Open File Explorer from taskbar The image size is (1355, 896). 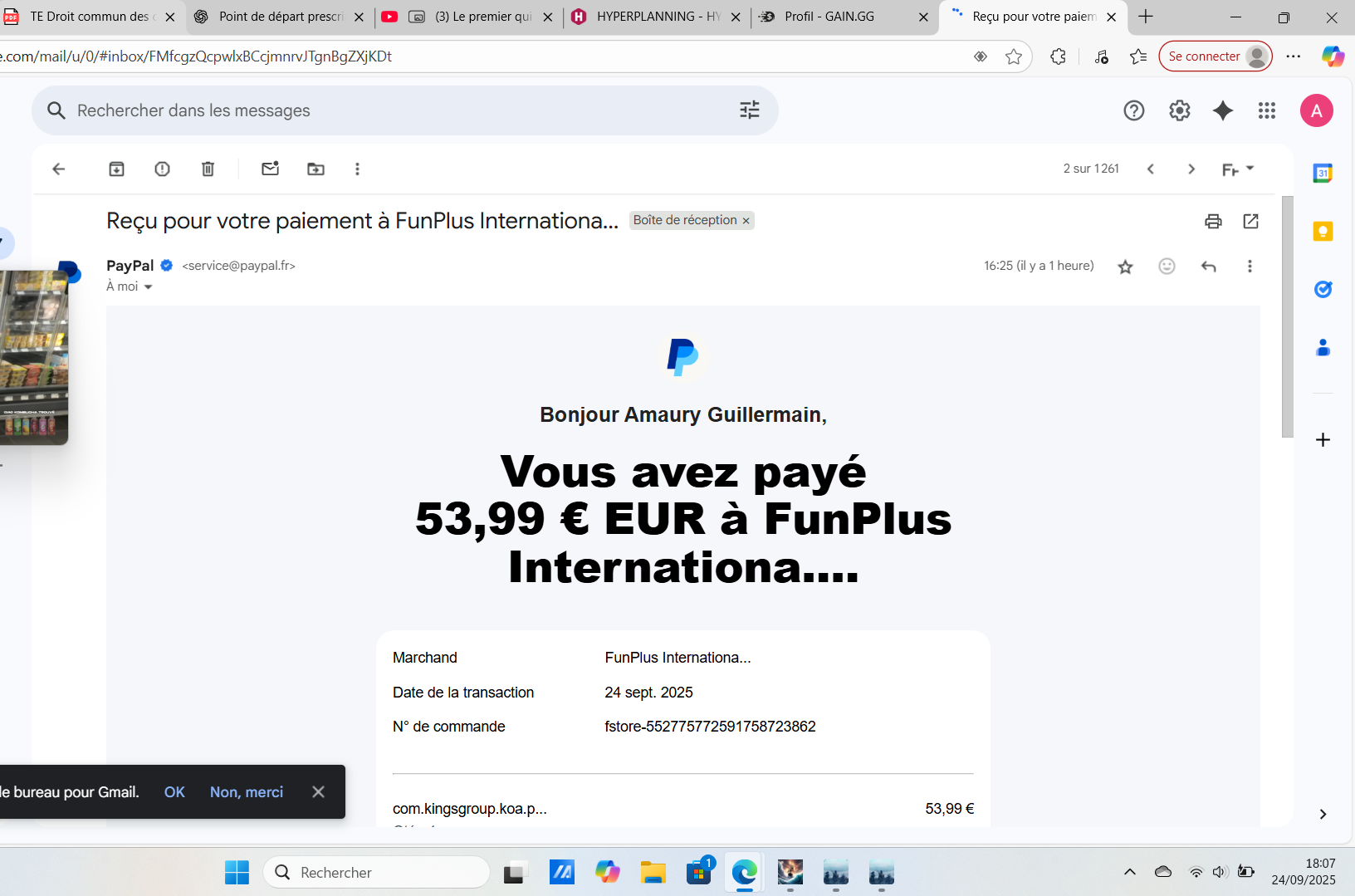click(653, 873)
